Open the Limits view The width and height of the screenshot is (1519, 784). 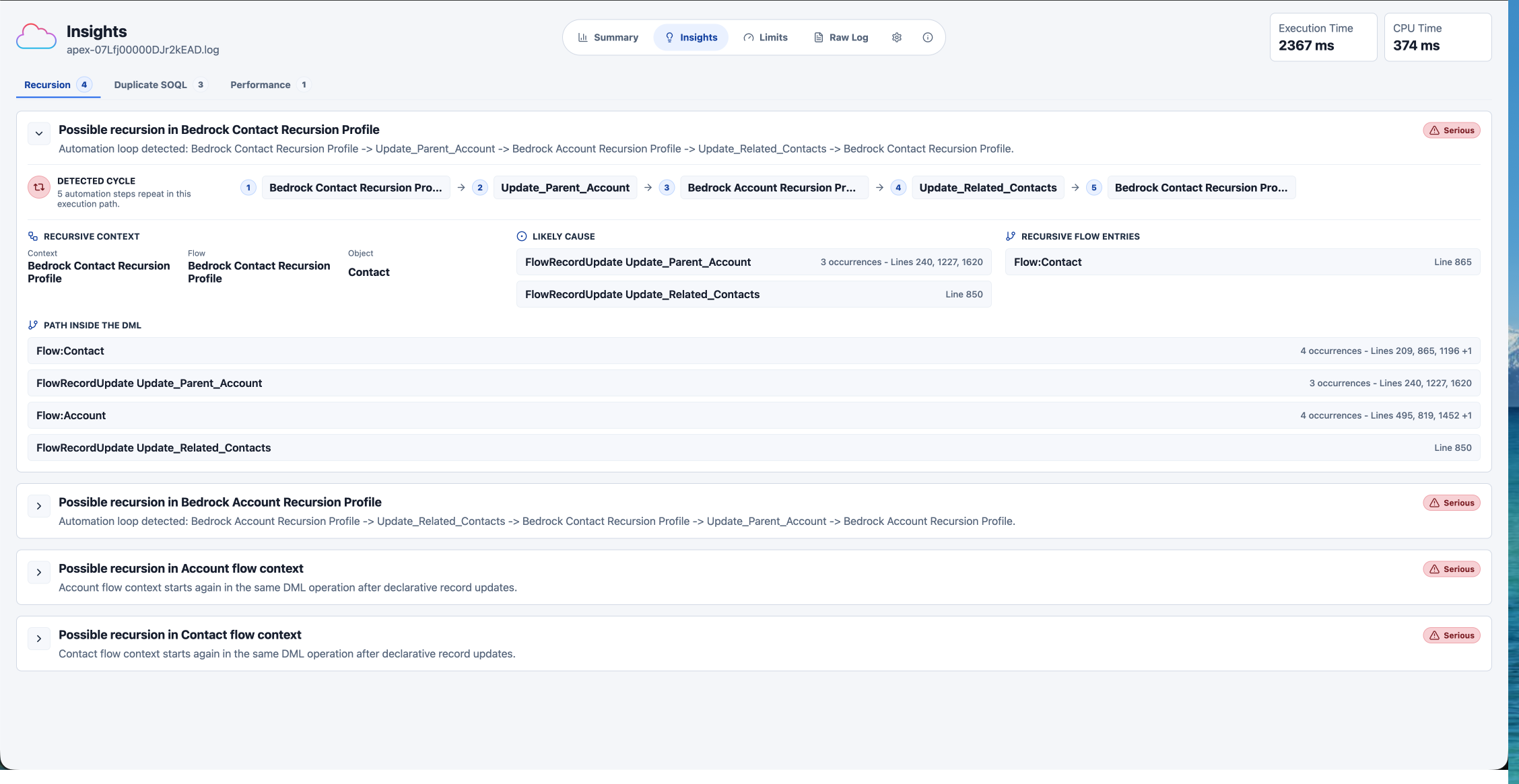point(766,38)
